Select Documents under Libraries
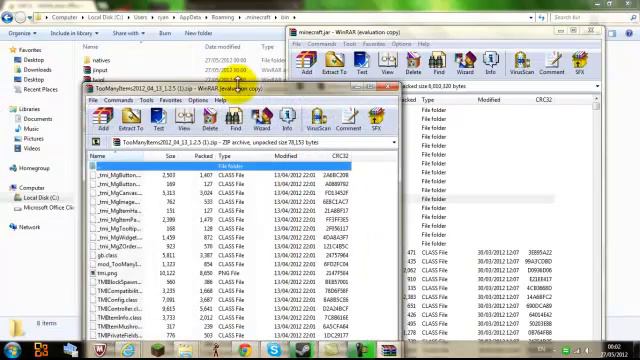Image resolution: width=640 pixels, height=360 pixels. click(38, 119)
